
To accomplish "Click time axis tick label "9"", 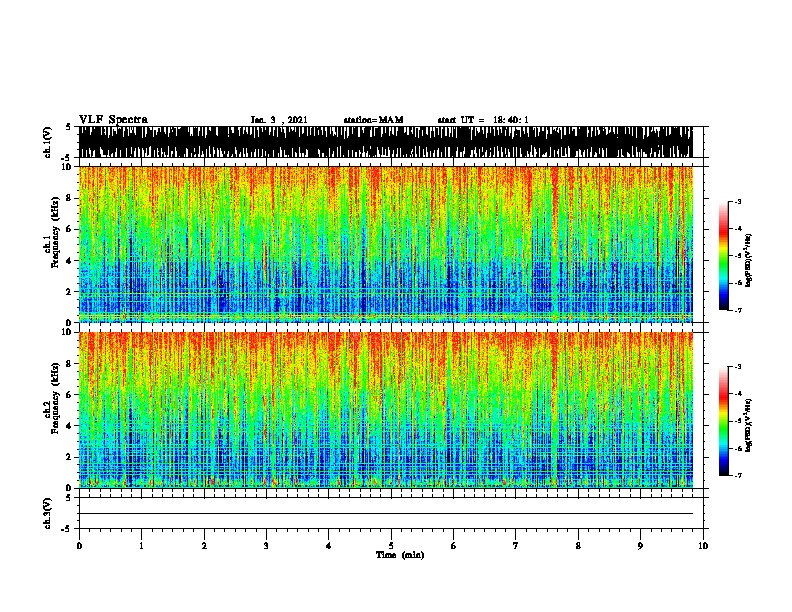I will 640,546.
